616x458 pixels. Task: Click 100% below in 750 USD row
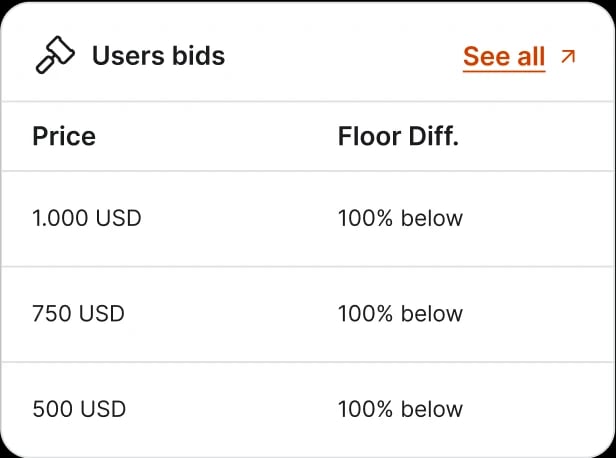pyautogui.click(x=400, y=314)
